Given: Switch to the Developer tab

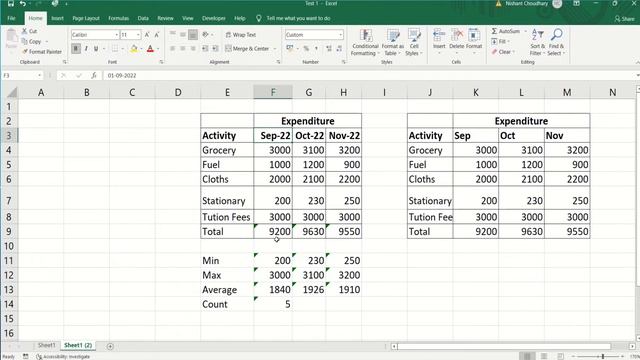Looking at the screenshot, I should (213, 18).
